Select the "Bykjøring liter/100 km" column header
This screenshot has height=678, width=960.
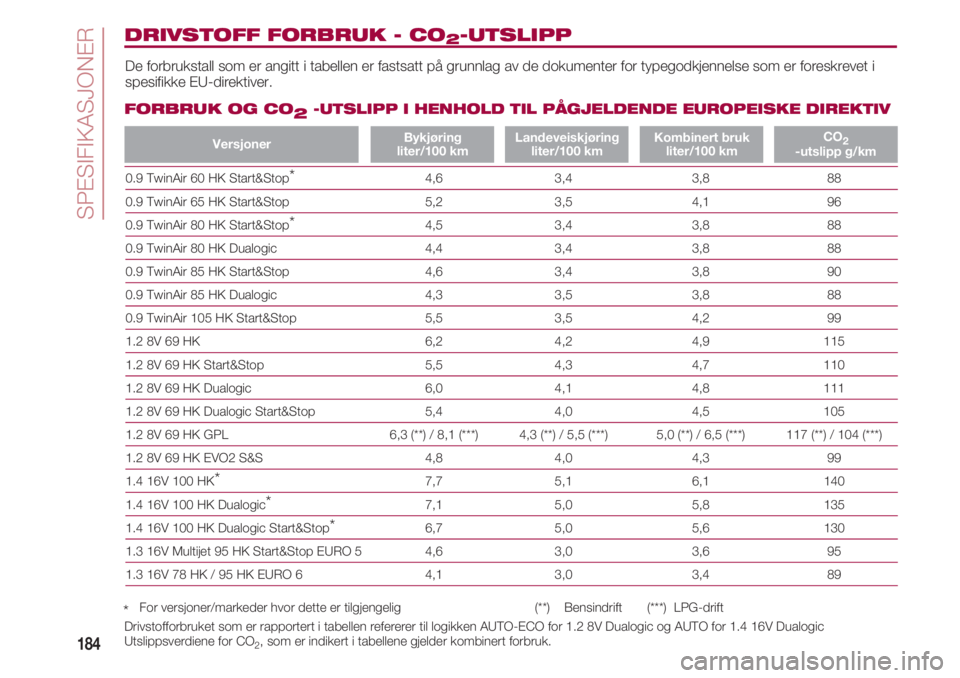pyautogui.click(x=432, y=145)
